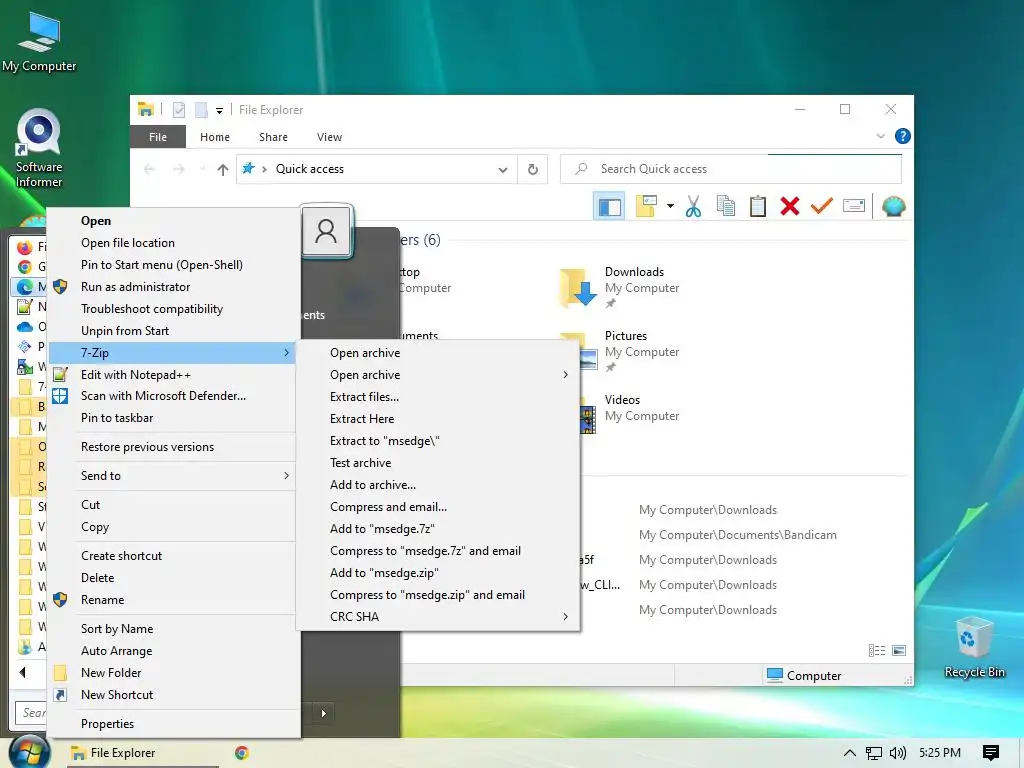Open the action center notification icon

click(991, 753)
